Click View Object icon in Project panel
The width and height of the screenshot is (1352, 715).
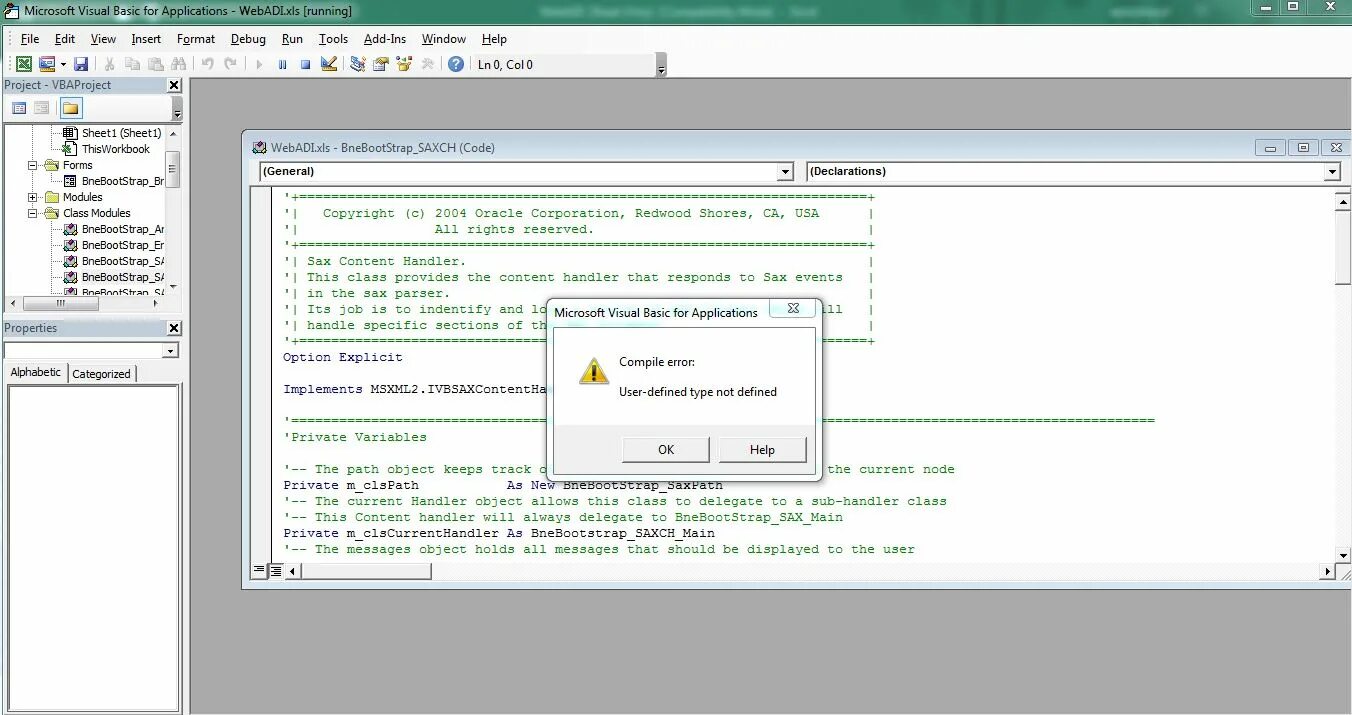coord(42,108)
